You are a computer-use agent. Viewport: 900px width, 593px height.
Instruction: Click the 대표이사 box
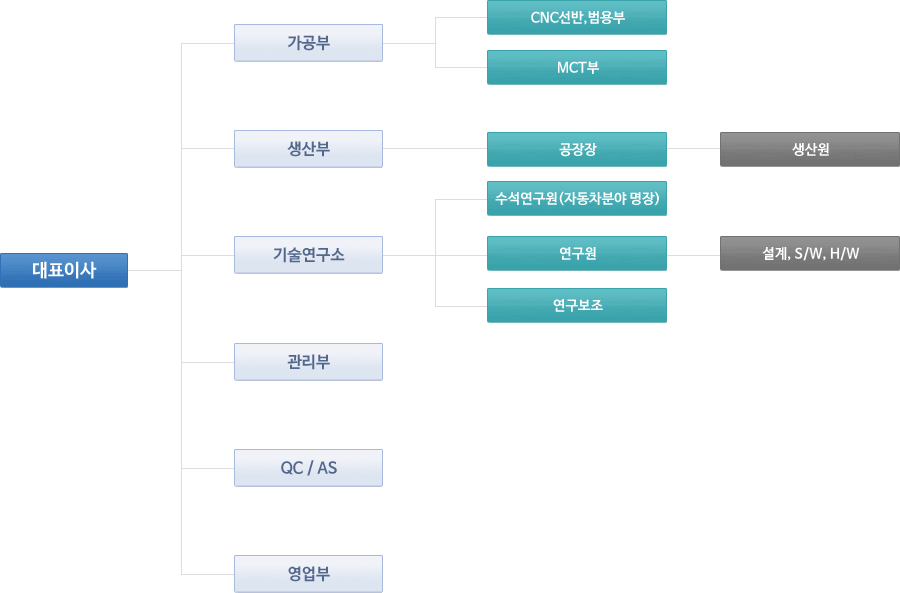tap(64, 270)
